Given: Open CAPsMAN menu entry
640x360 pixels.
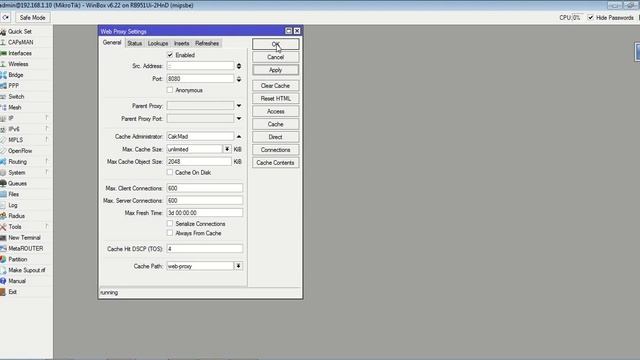Looking at the screenshot, I should pyautogui.click(x=20, y=42).
